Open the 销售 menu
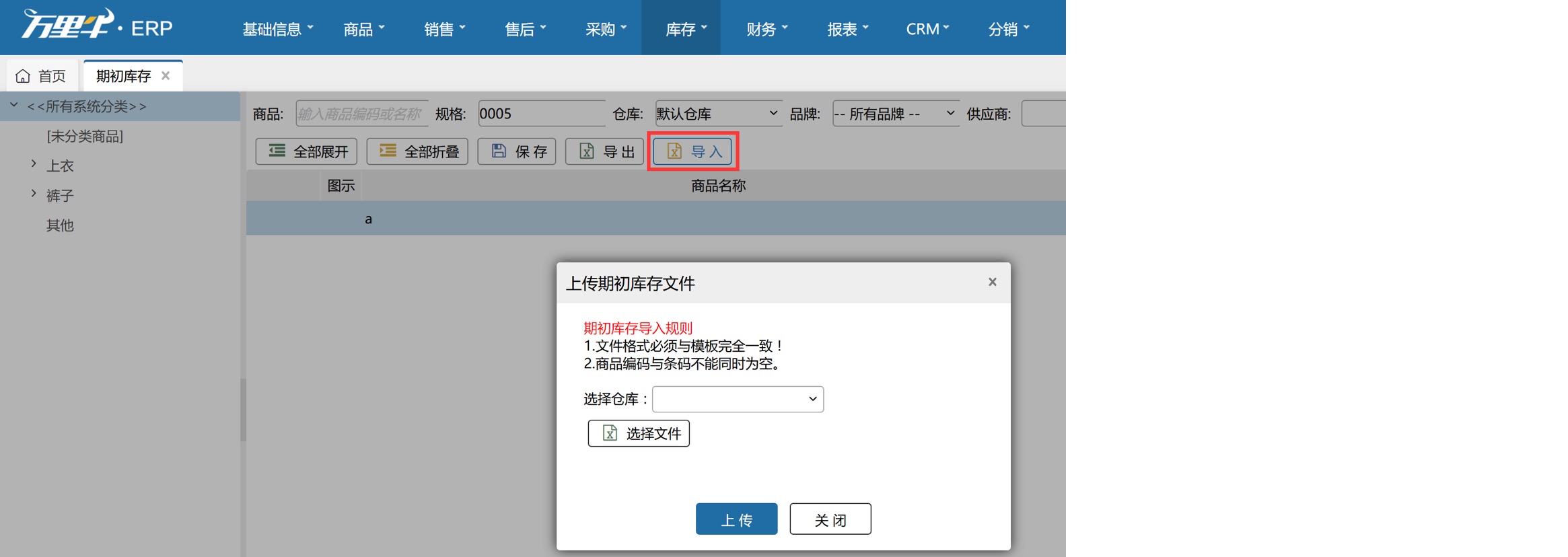 click(445, 28)
